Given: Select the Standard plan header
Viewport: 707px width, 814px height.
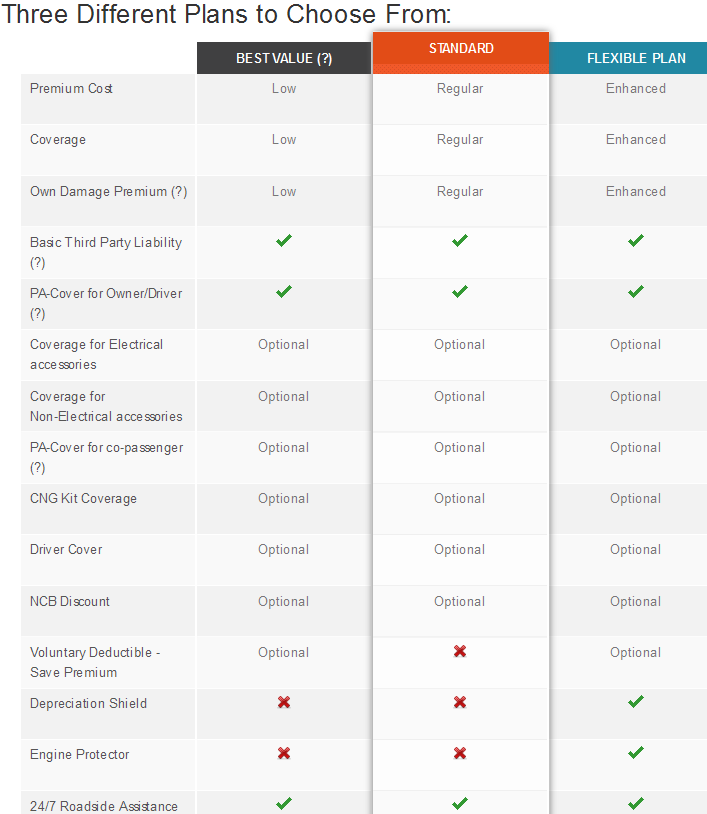Looking at the screenshot, I should (x=461, y=49).
